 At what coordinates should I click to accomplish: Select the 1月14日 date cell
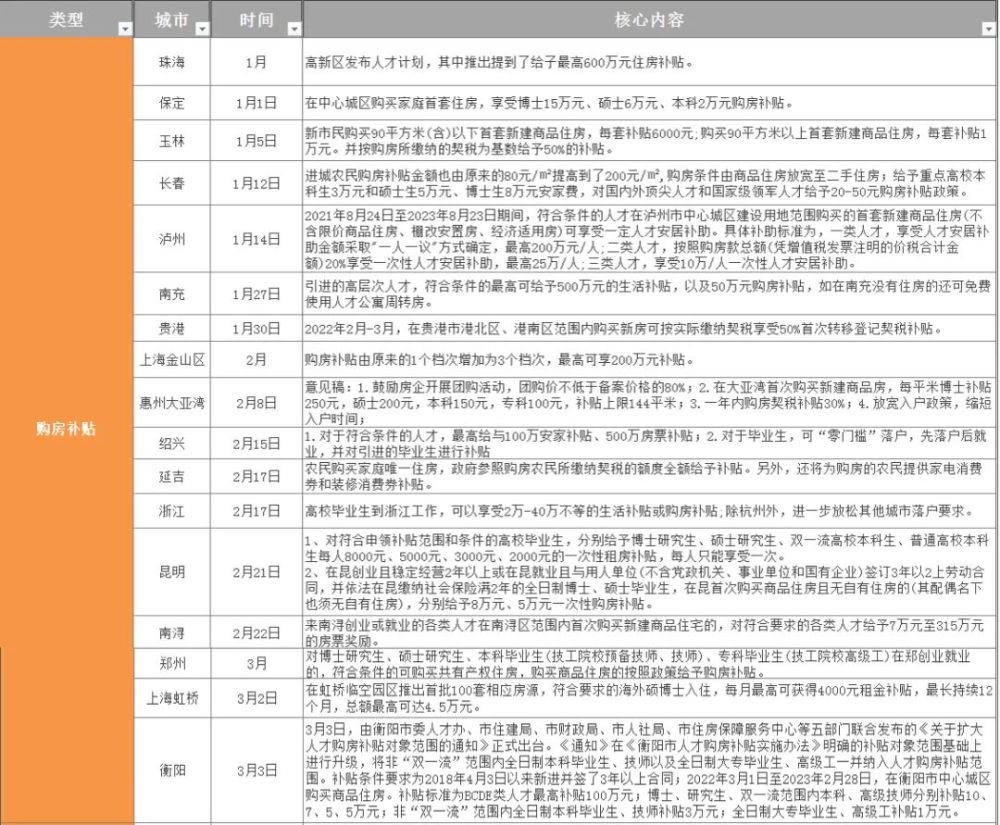(256, 239)
